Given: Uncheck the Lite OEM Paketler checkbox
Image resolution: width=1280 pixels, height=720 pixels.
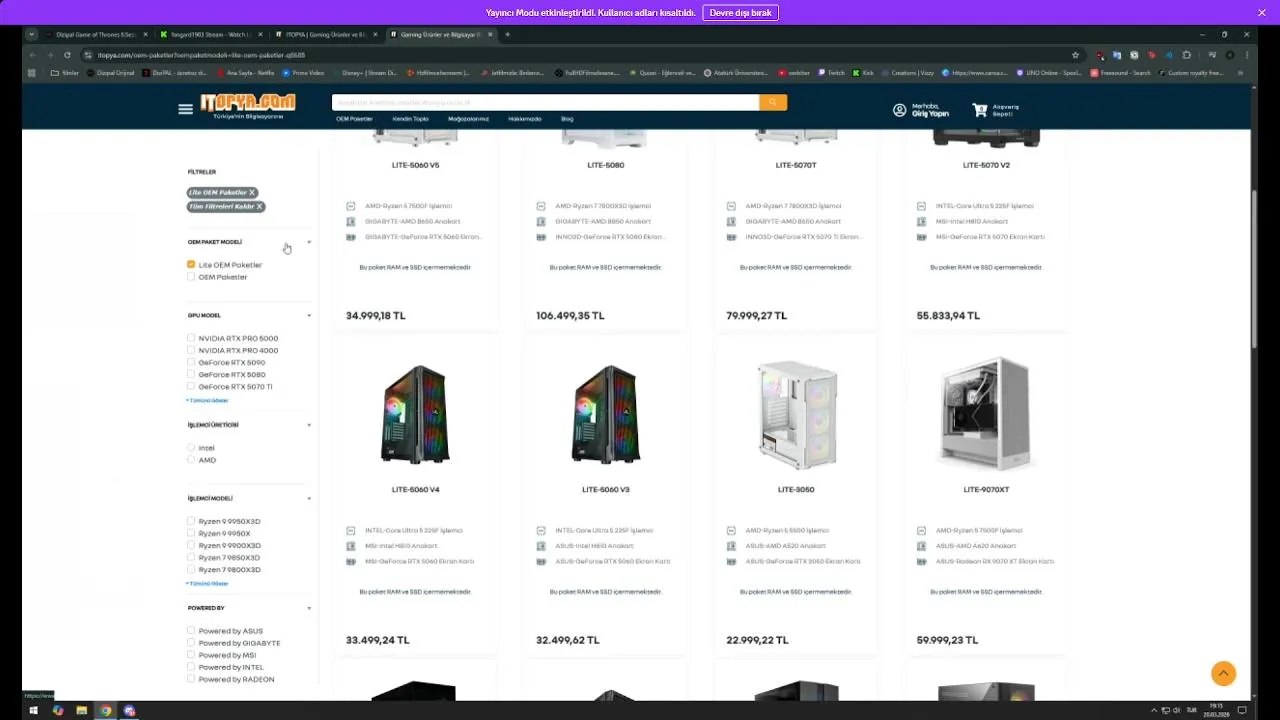Looking at the screenshot, I should click(191, 265).
